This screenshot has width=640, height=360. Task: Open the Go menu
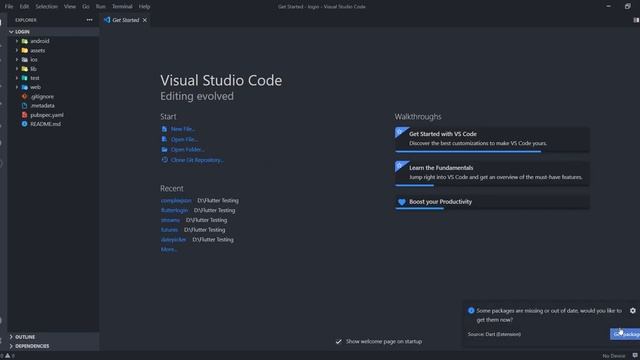click(x=86, y=7)
